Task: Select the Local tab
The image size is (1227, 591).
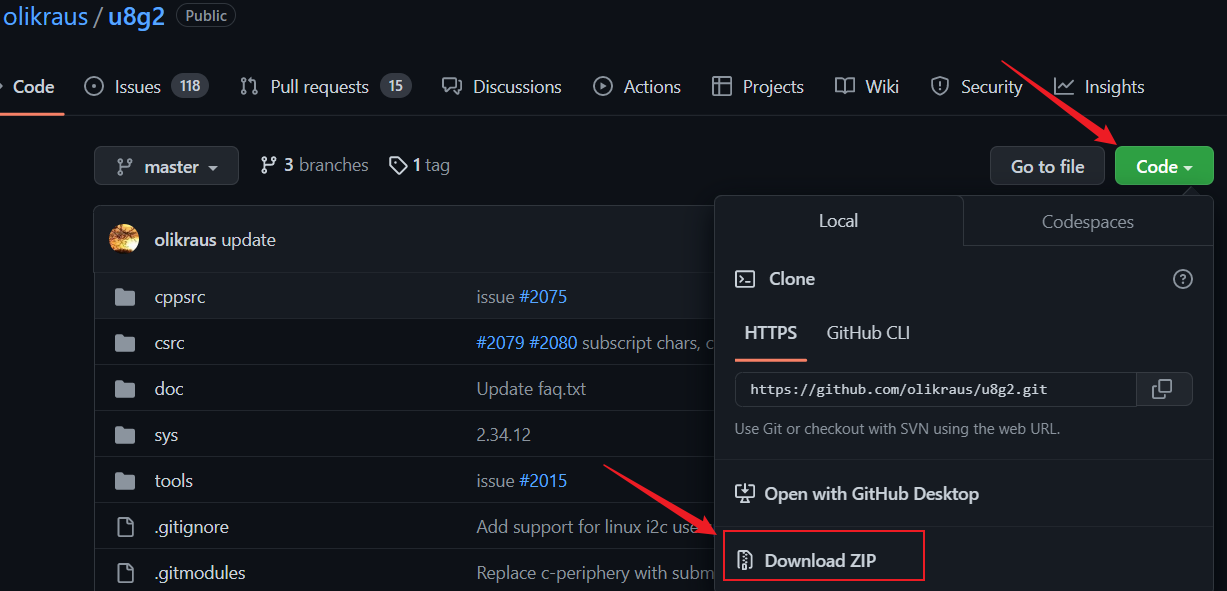Action: coord(838,221)
